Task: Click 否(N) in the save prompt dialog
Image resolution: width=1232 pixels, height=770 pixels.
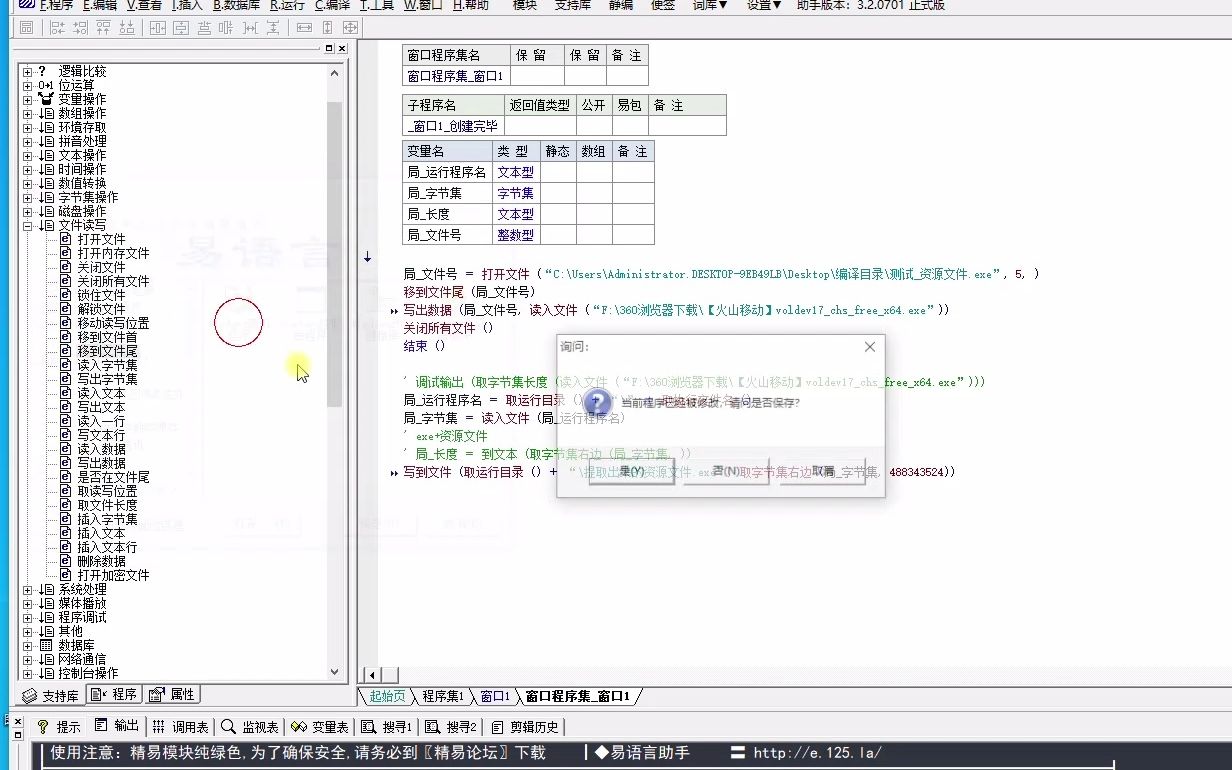Action: [x=729, y=472]
